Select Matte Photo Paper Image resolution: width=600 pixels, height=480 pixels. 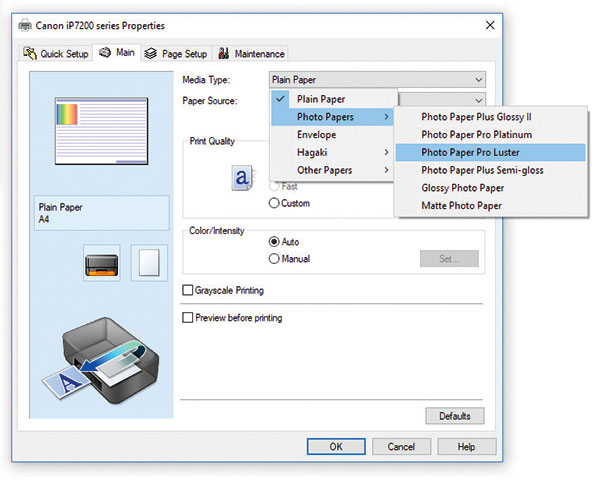point(491,206)
